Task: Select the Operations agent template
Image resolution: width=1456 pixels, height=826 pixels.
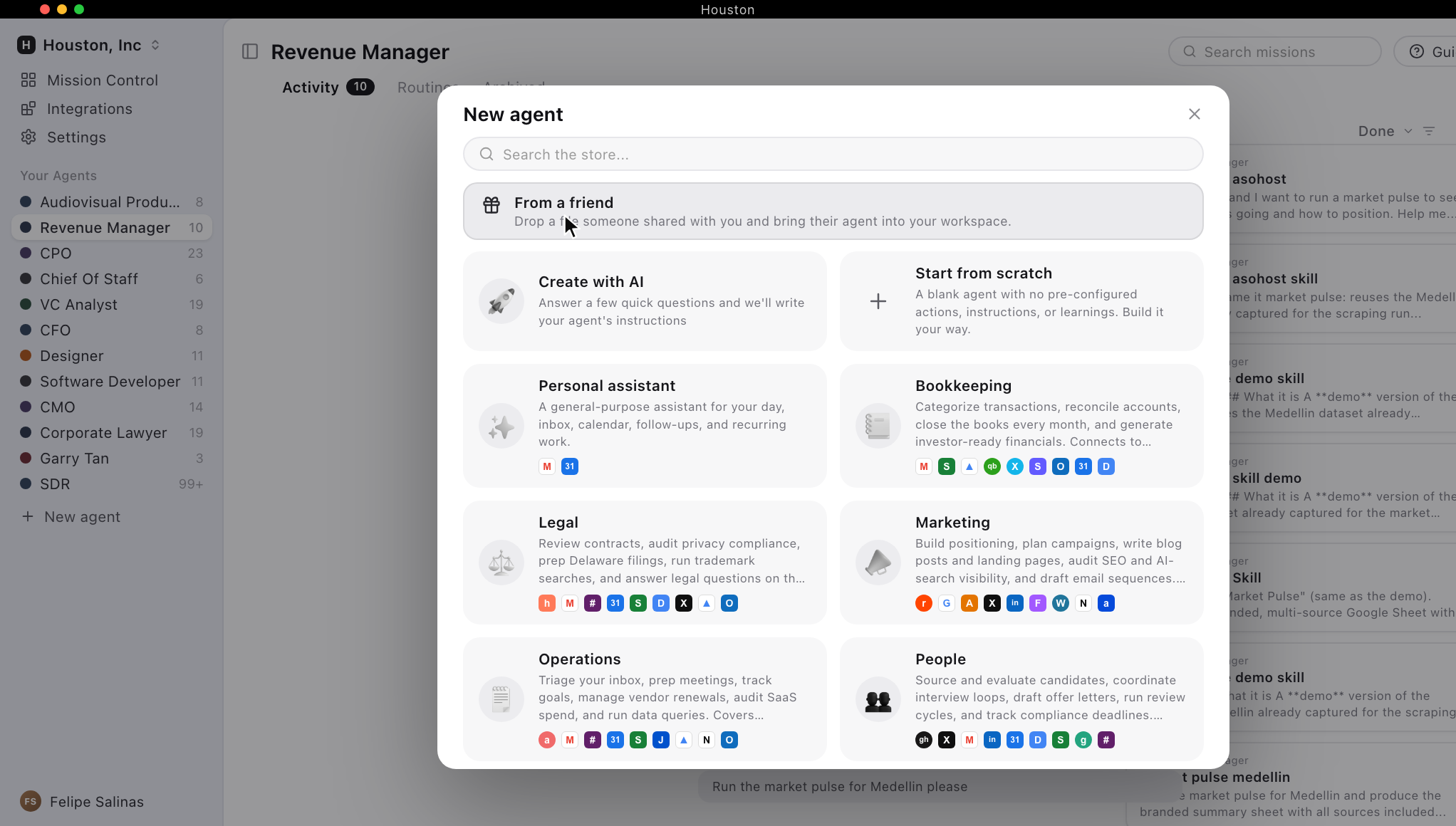Action: (x=645, y=699)
